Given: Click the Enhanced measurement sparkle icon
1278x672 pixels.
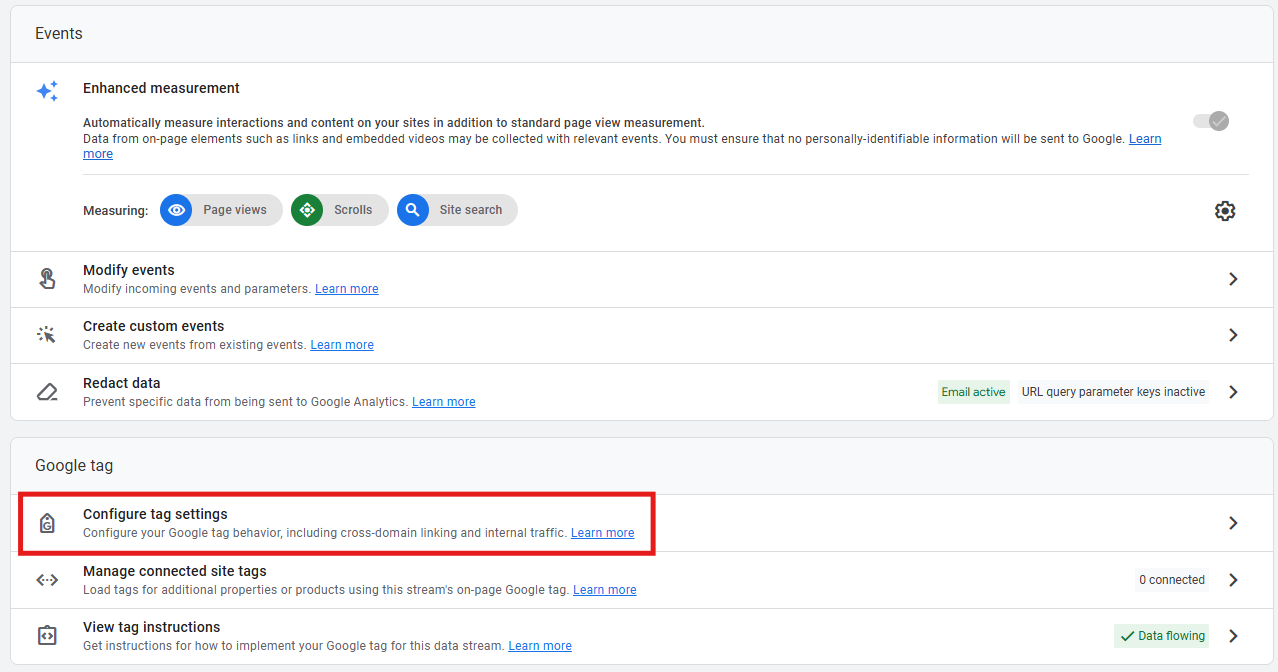Looking at the screenshot, I should click(47, 91).
